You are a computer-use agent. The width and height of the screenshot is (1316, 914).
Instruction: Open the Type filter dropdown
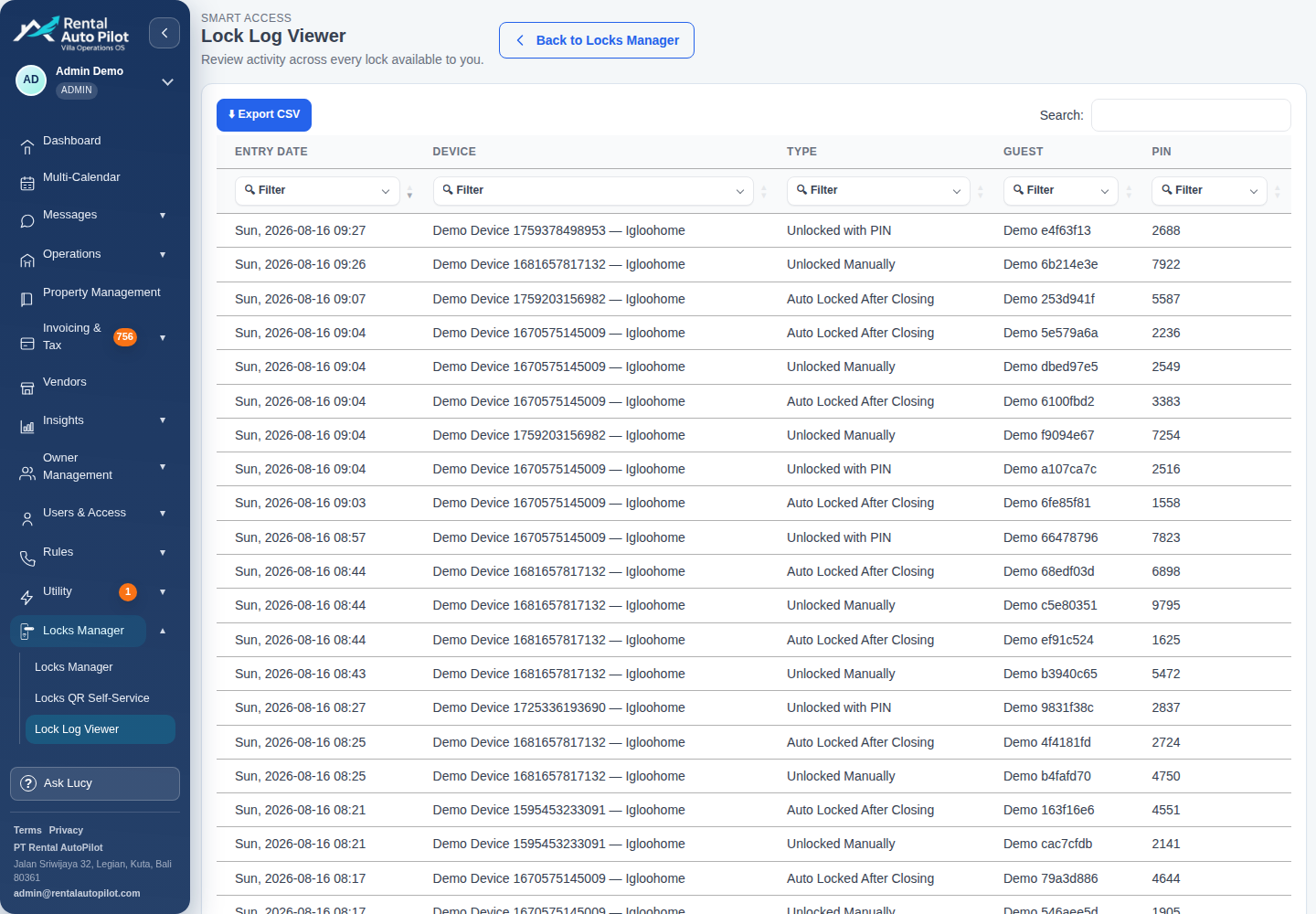pyautogui.click(x=878, y=190)
